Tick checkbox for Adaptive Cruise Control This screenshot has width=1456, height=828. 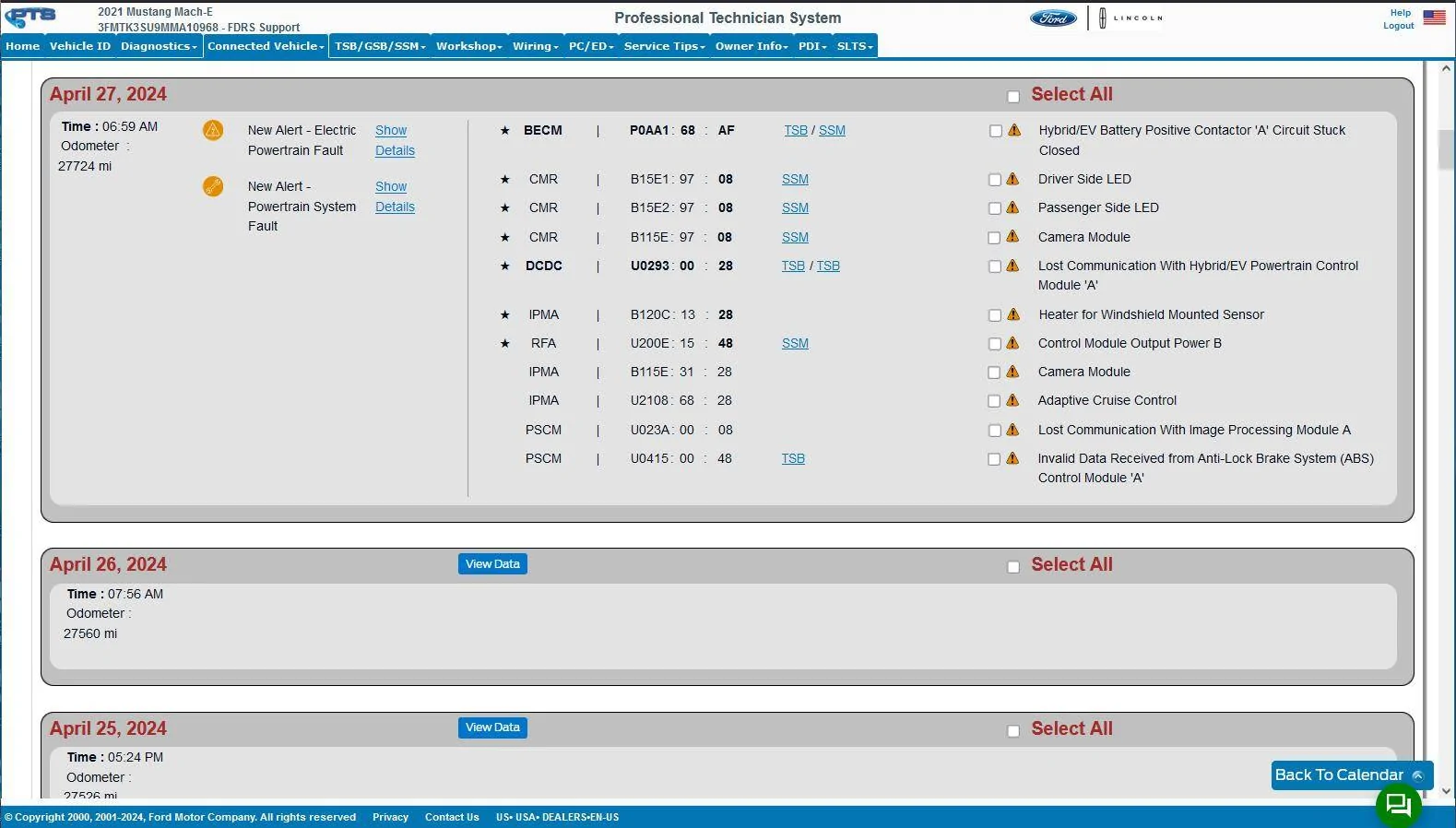point(994,401)
